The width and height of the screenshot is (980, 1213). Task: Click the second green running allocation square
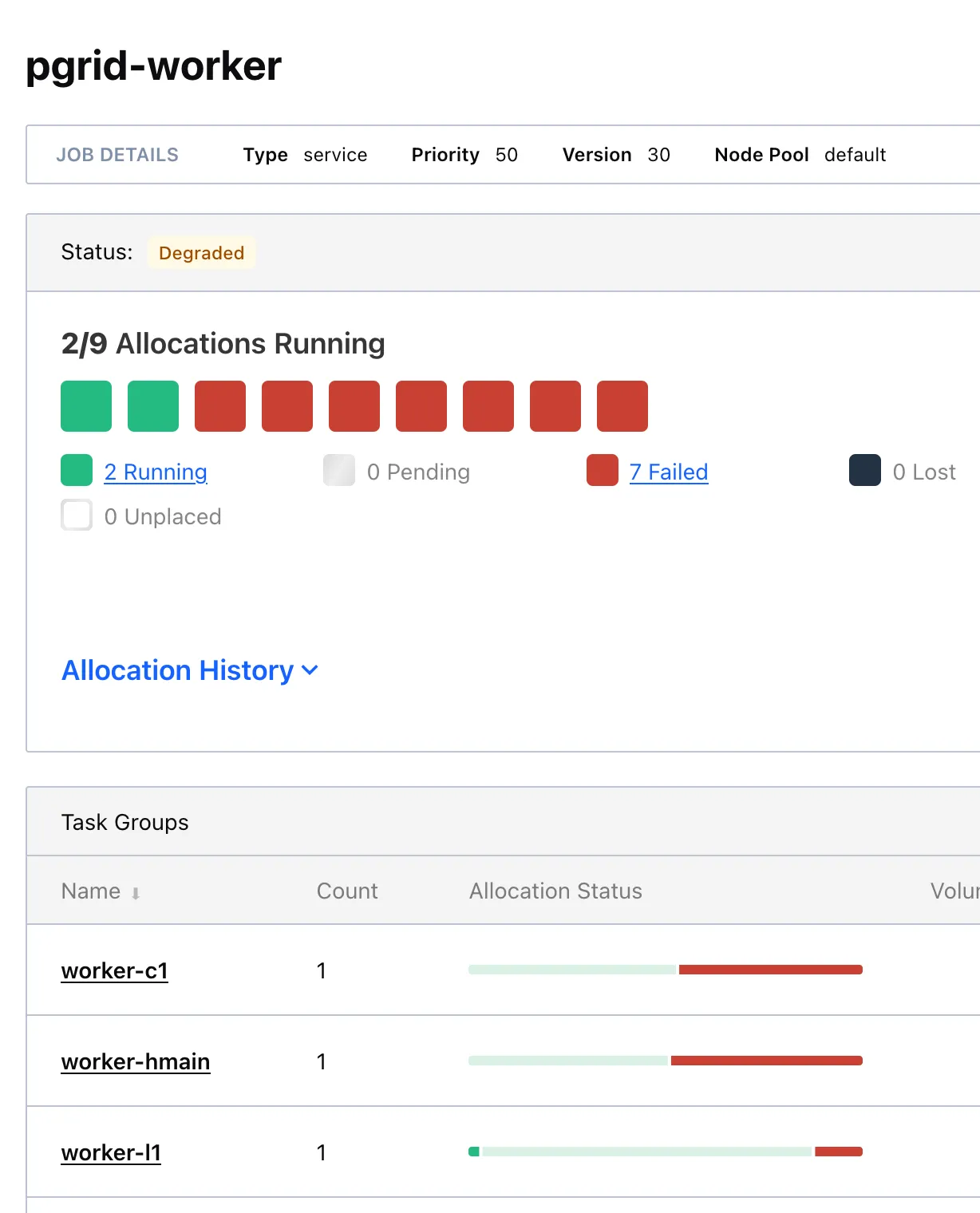pos(153,406)
